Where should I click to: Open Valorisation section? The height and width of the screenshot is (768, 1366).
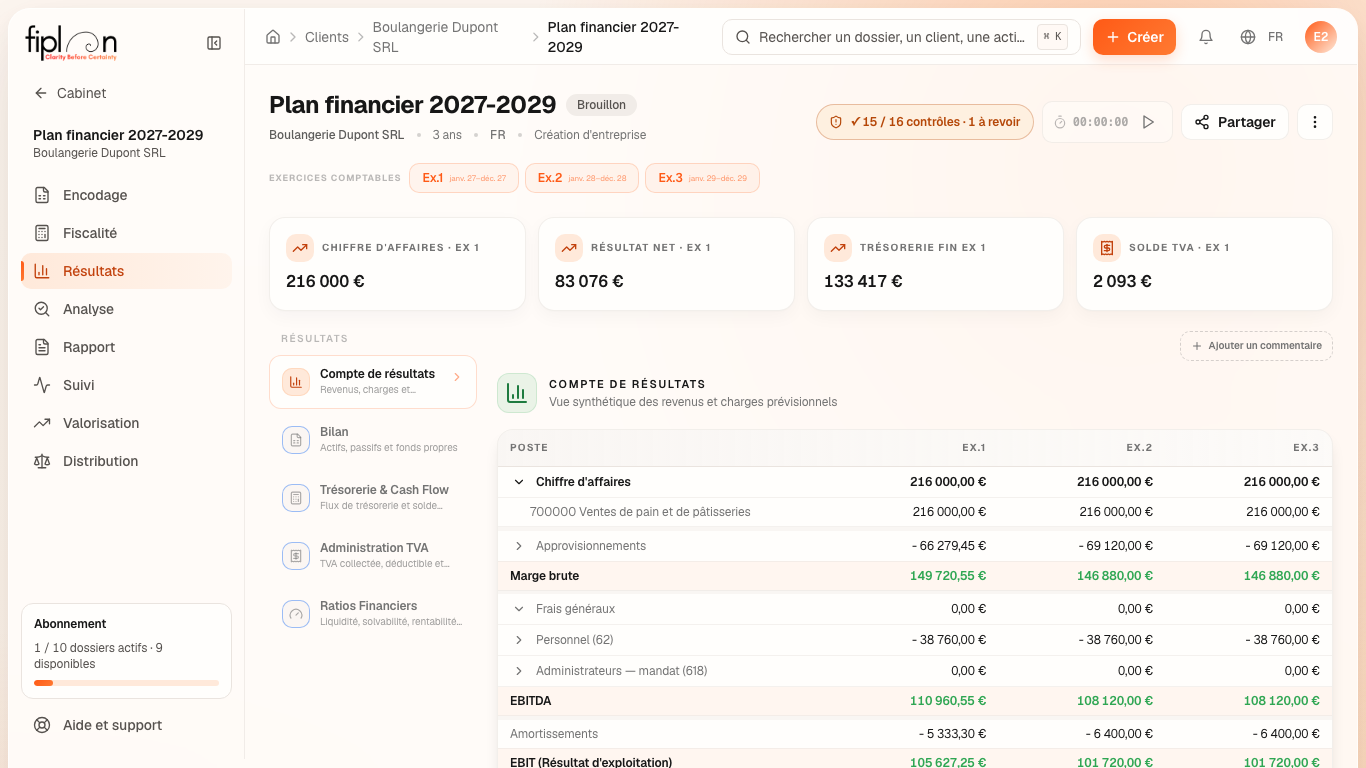(126, 423)
